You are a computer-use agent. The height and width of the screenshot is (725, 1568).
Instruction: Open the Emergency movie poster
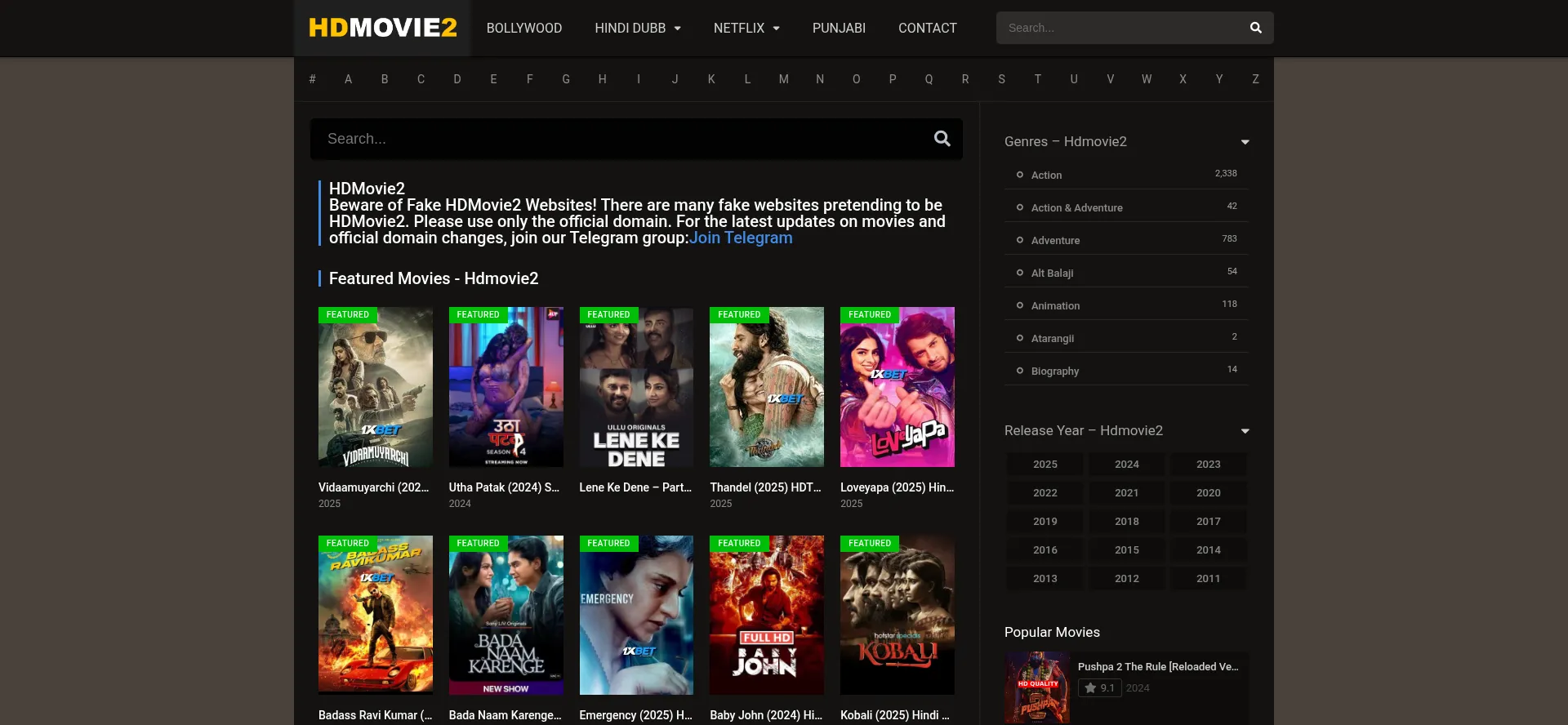click(636, 615)
